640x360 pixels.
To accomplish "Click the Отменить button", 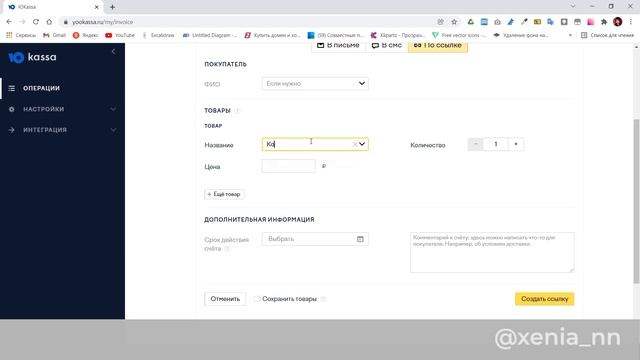I will (225, 299).
